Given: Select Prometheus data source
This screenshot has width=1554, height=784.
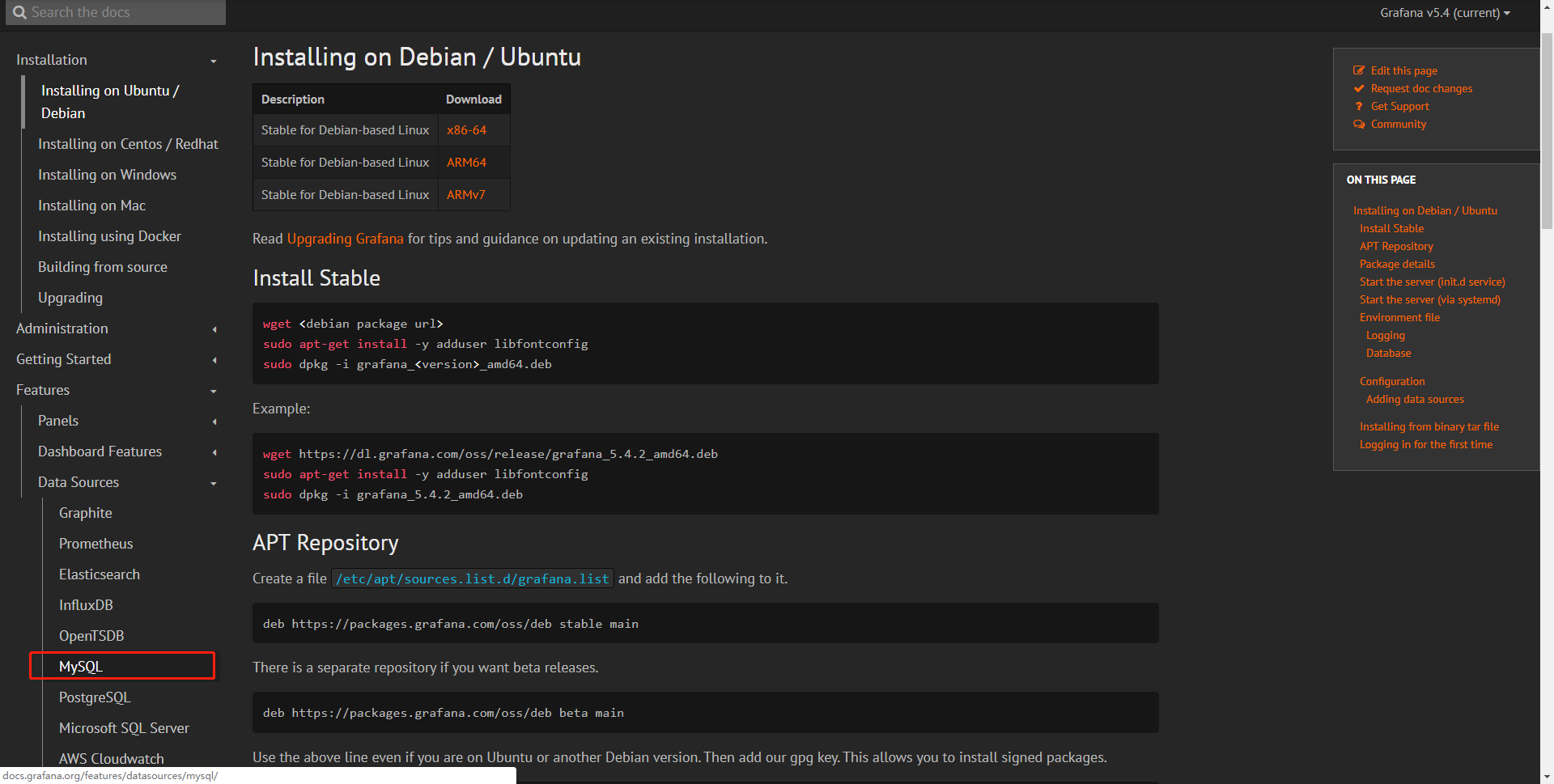Looking at the screenshot, I should tap(96, 544).
